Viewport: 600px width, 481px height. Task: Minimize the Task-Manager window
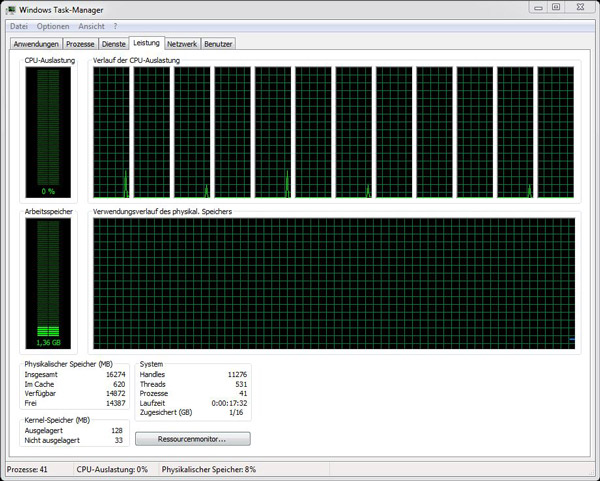pyautogui.click(x=538, y=8)
